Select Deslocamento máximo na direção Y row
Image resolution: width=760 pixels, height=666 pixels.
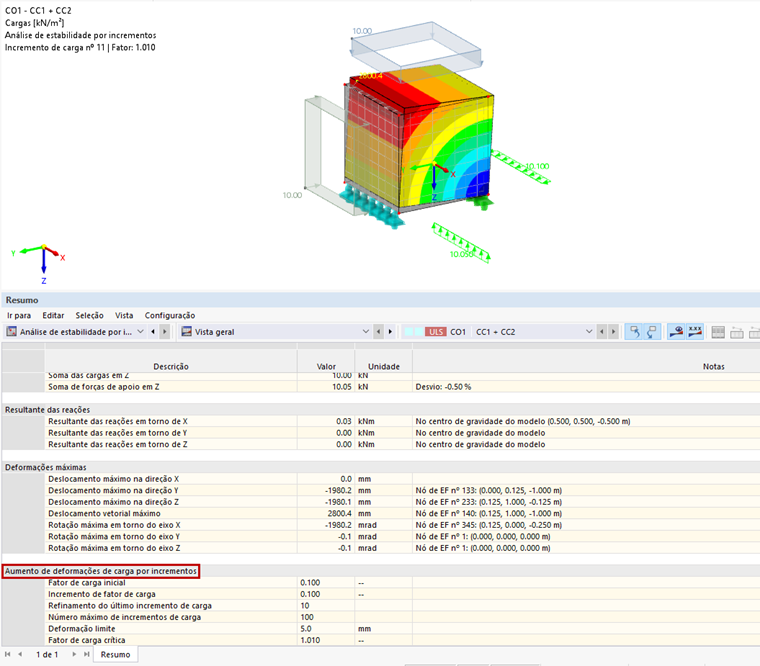380,491
